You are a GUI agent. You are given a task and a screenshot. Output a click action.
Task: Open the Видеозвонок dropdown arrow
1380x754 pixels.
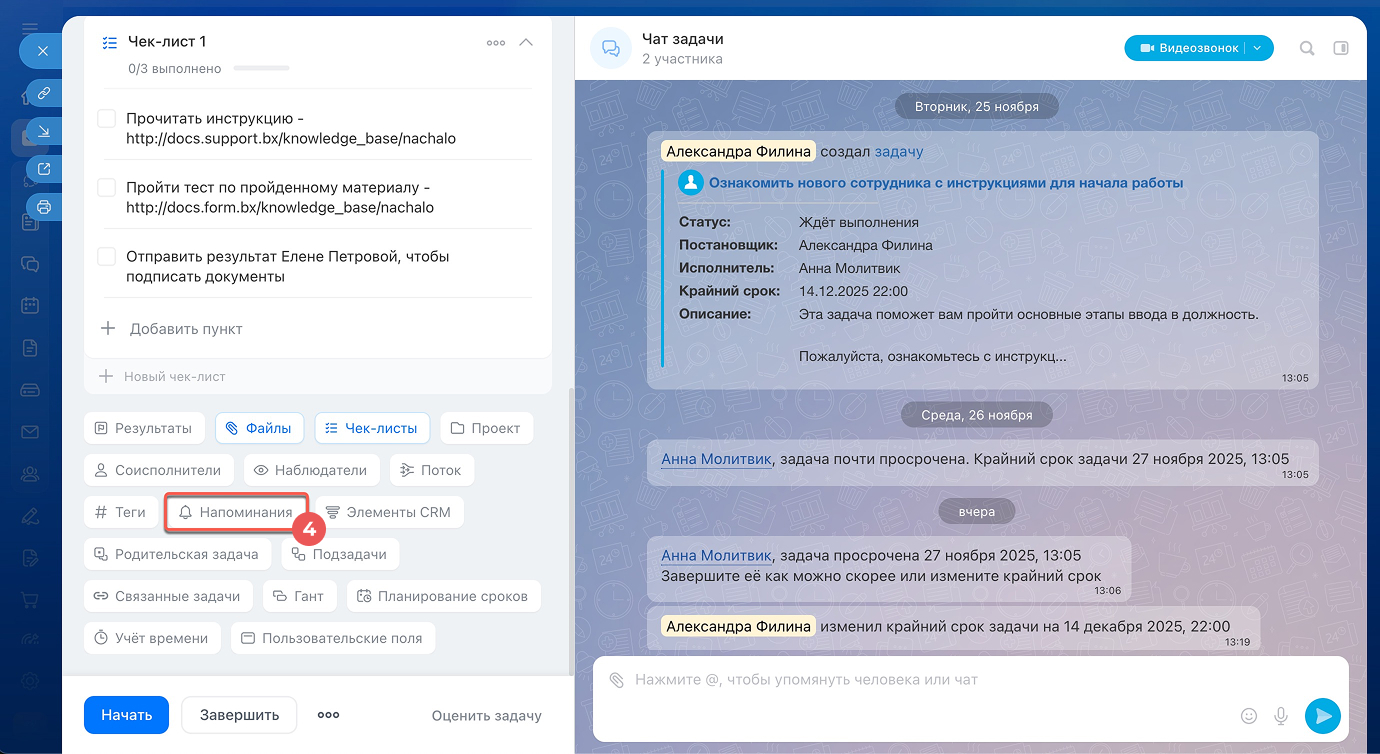tap(1258, 48)
